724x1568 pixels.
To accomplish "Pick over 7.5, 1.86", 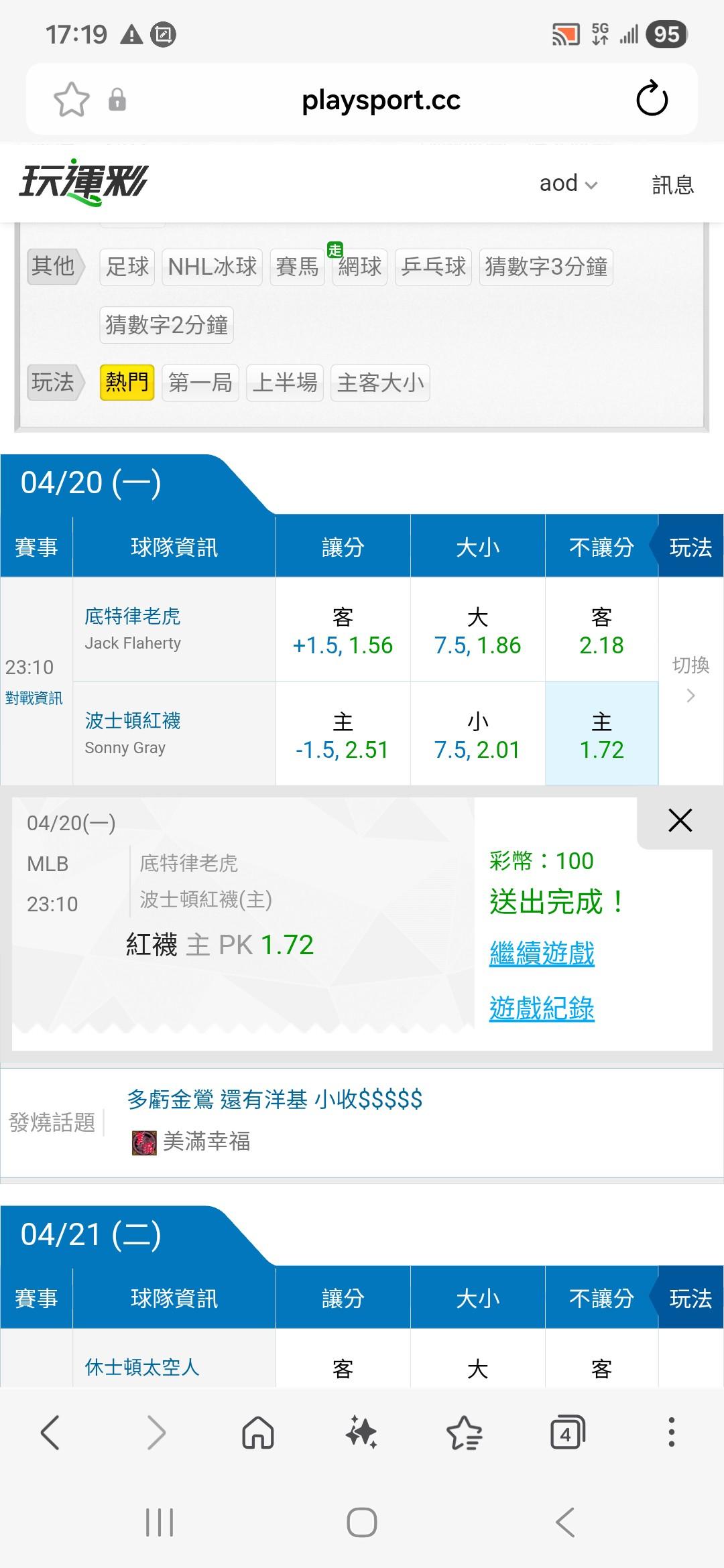I will [477, 629].
